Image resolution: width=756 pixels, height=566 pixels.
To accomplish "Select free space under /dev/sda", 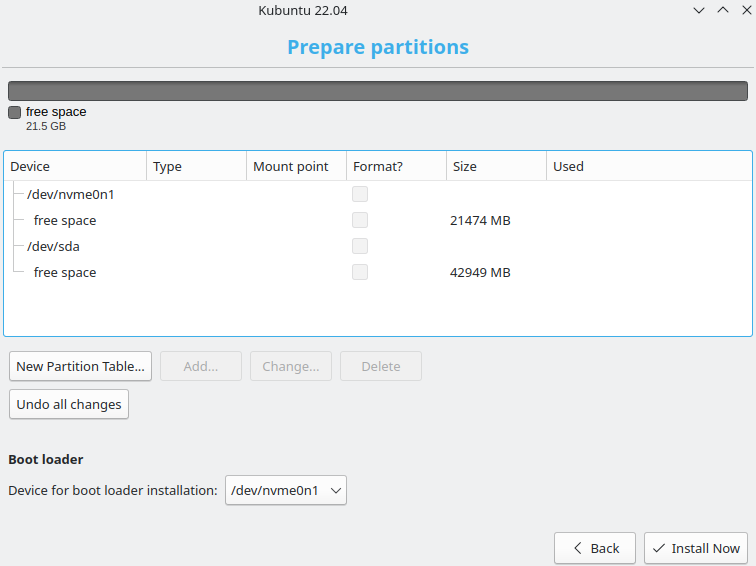I will (378, 272).
